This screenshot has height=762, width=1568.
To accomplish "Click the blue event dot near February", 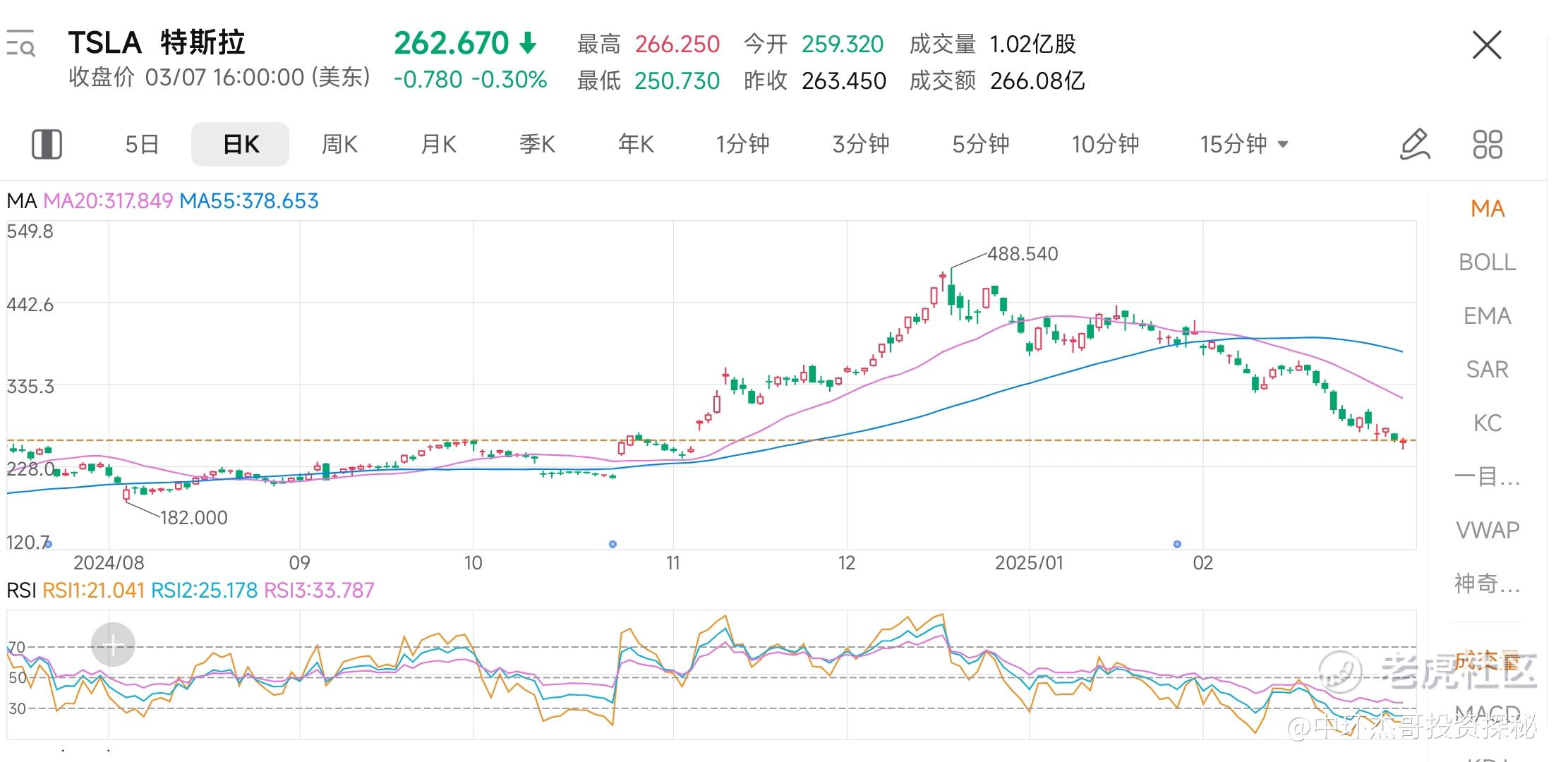I will [x=1177, y=544].
